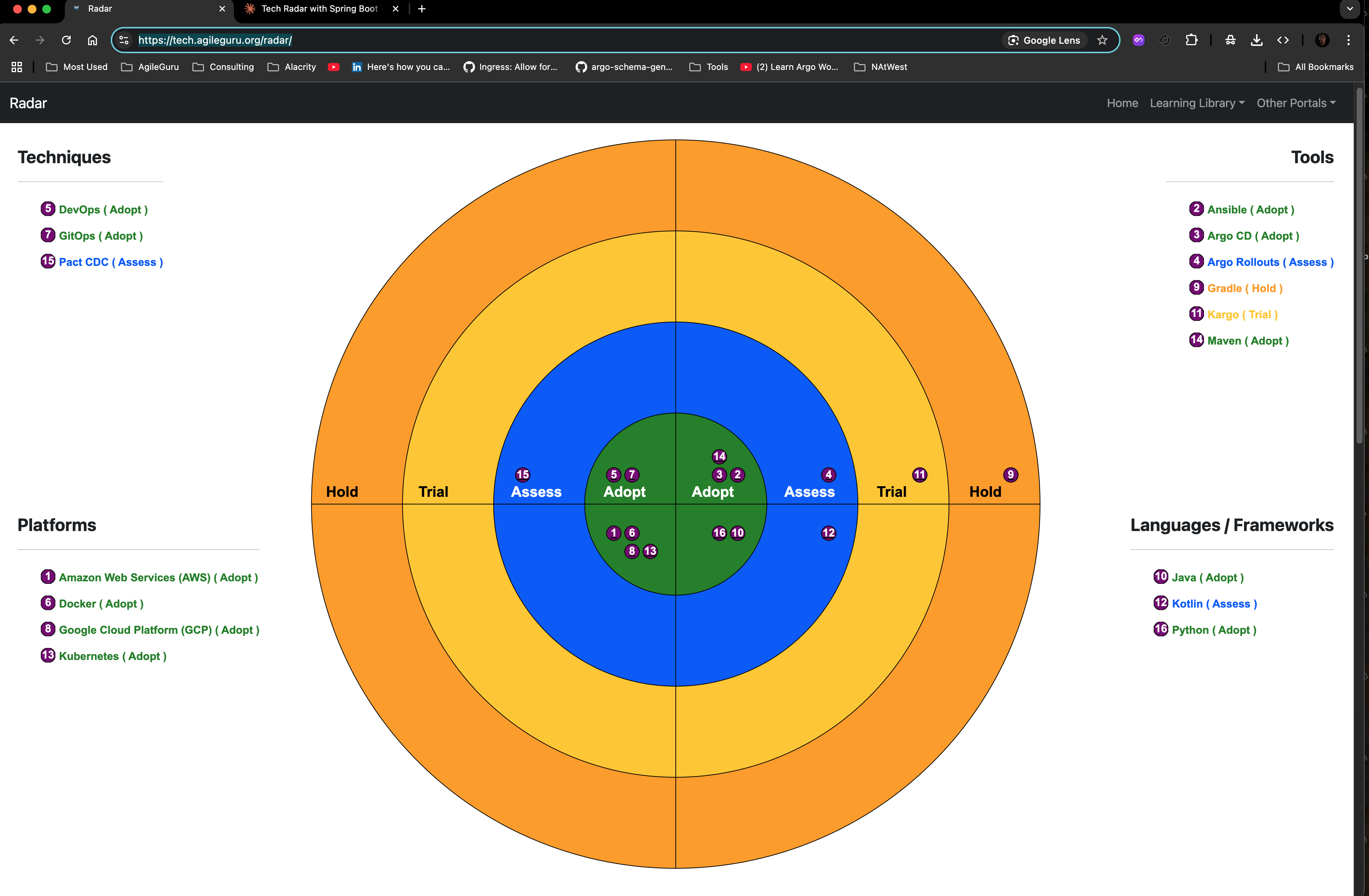
Task: Open the Other Portals dropdown
Action: 1295,103
